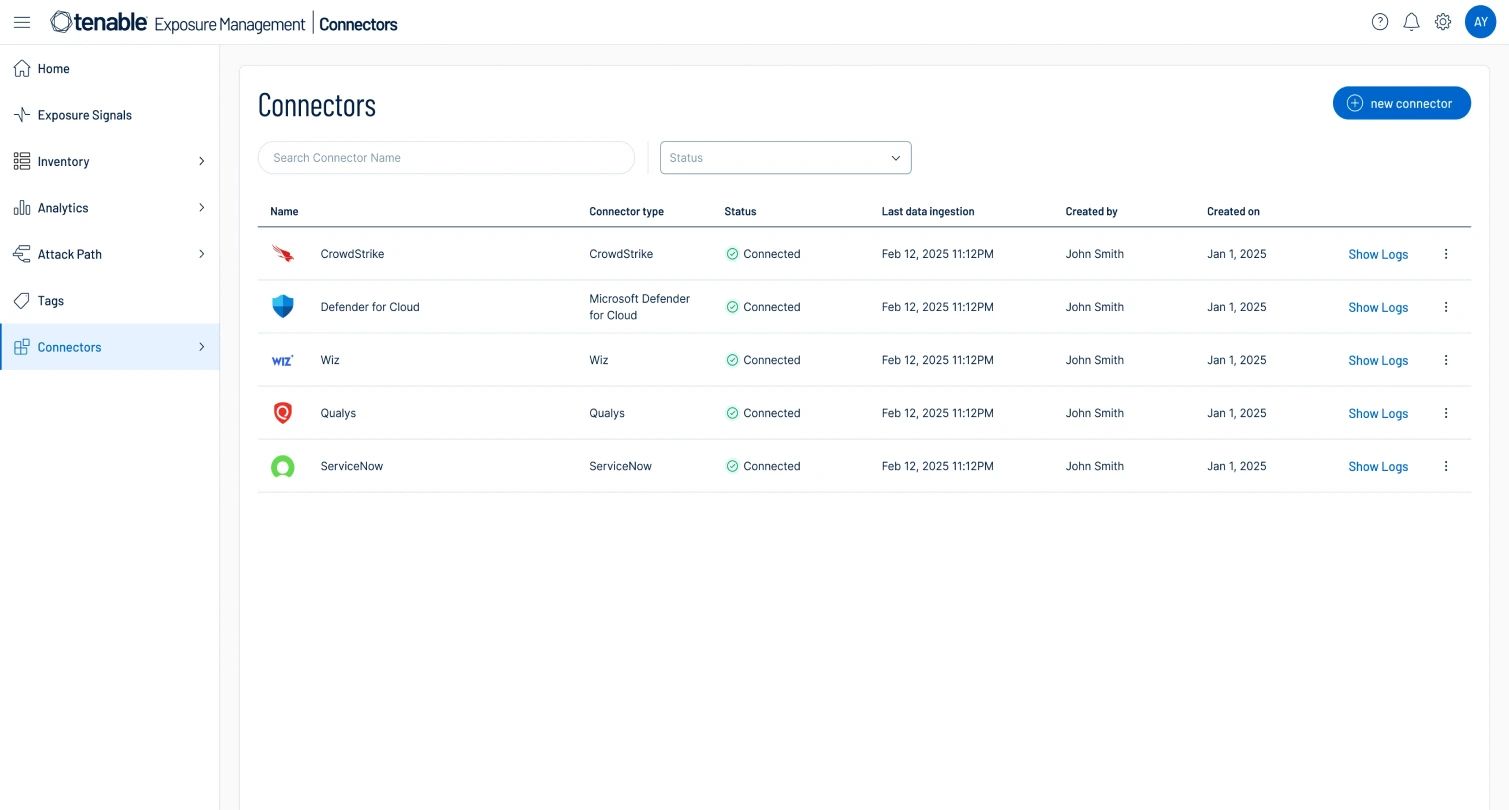Click the Inventory list icon
This screenshot has width=1509, height=810.
coord(22,161)
